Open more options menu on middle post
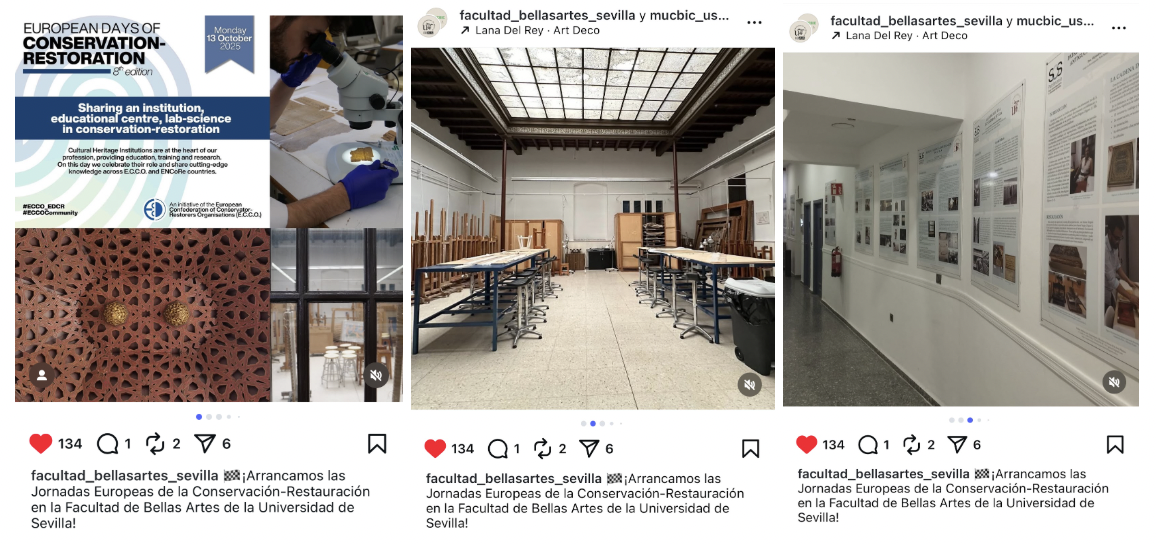Viewport: 1156px width, 544px height. [754, 23]
